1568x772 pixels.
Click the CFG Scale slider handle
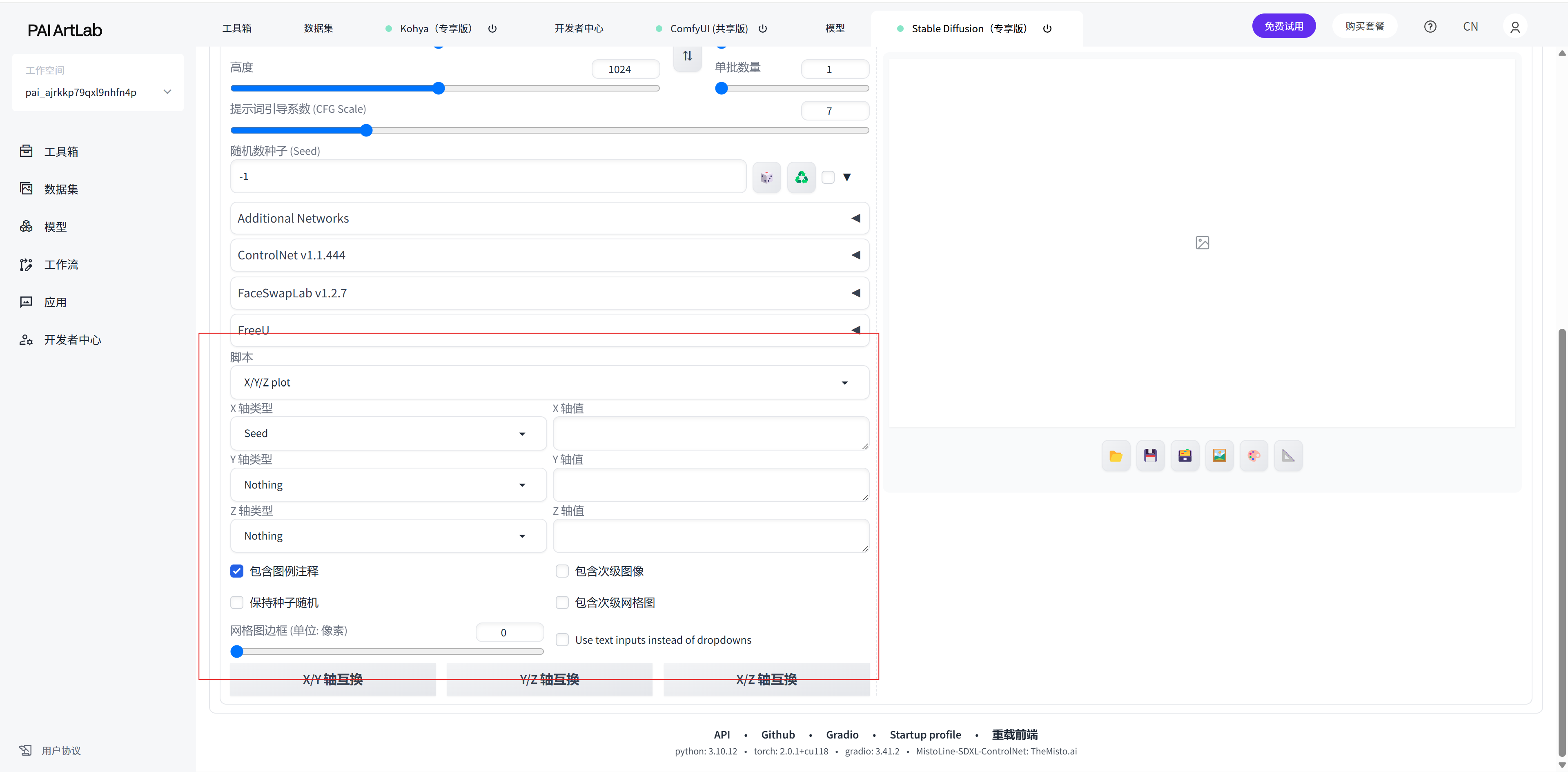coord(366,130)
